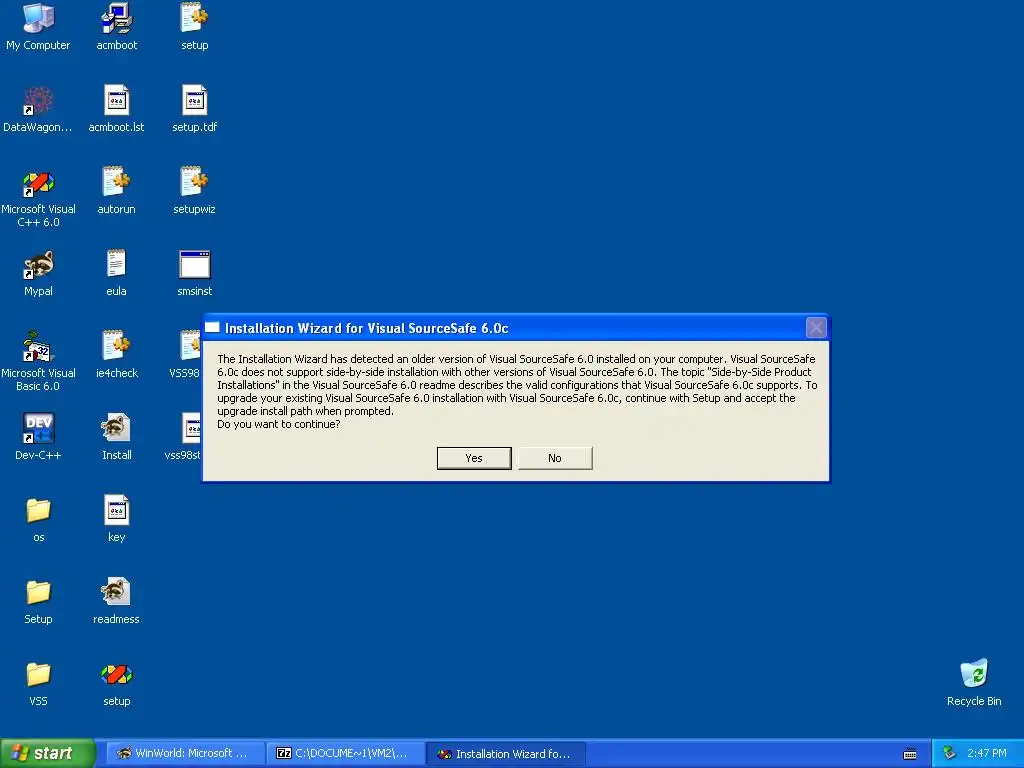This screenshot has width=1024, height=768.
Task: Click the system tray icon beside clock
Action: tap(950, 754)
